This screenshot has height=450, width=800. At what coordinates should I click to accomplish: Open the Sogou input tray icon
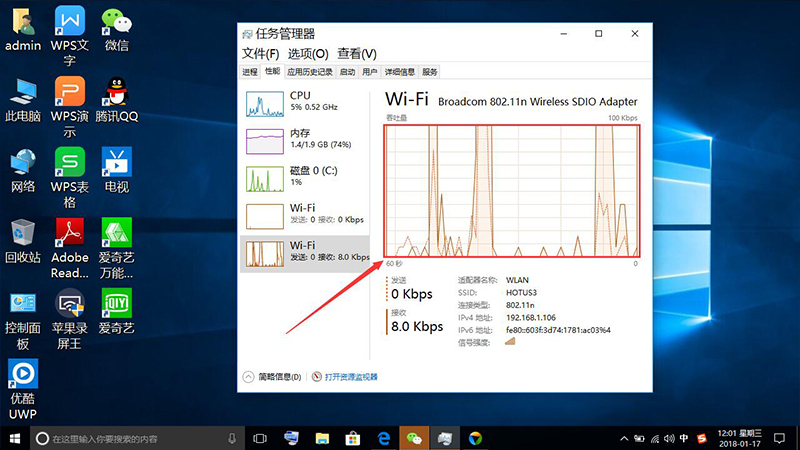[x=702, y=438]
